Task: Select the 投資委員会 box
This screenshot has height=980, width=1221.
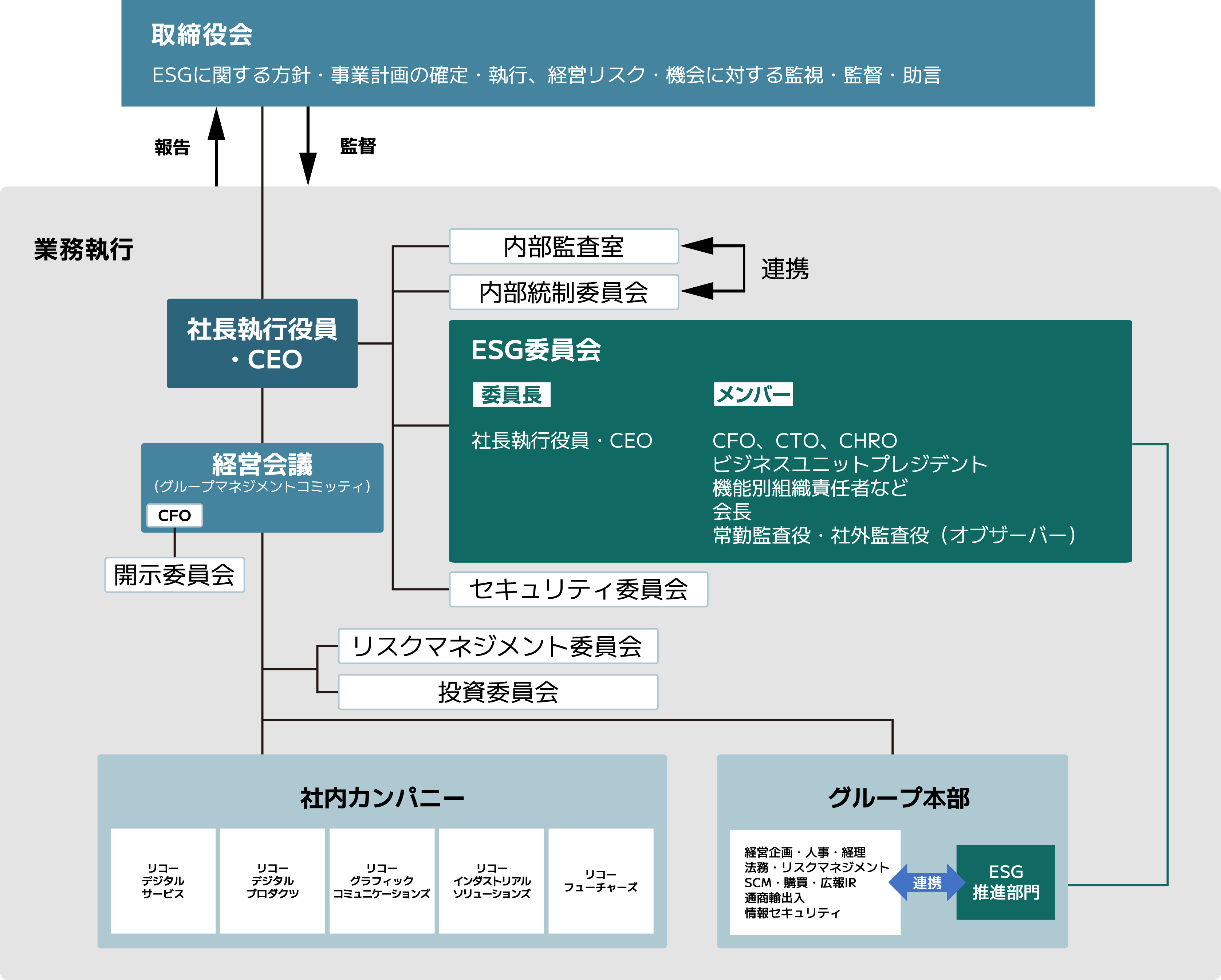Action: [x=498, y=692]
